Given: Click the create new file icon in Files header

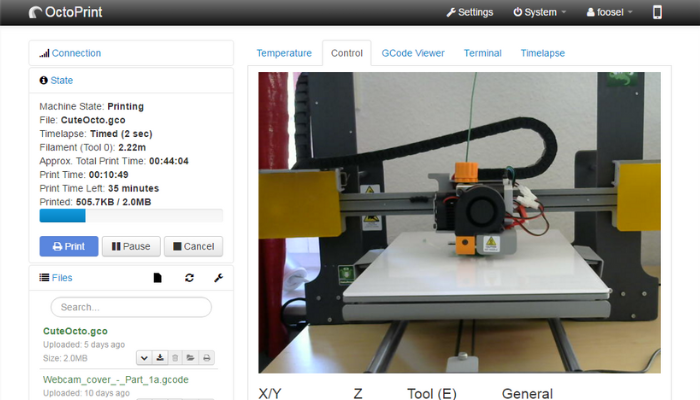Looking at the screenshot, I should pos(157,278).
